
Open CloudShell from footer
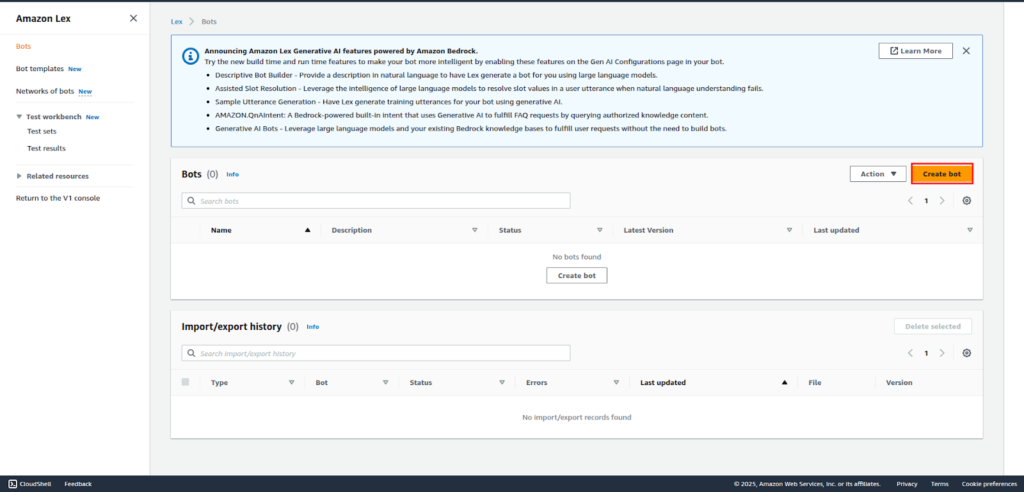pyautogui.click(x=30, y=484)
